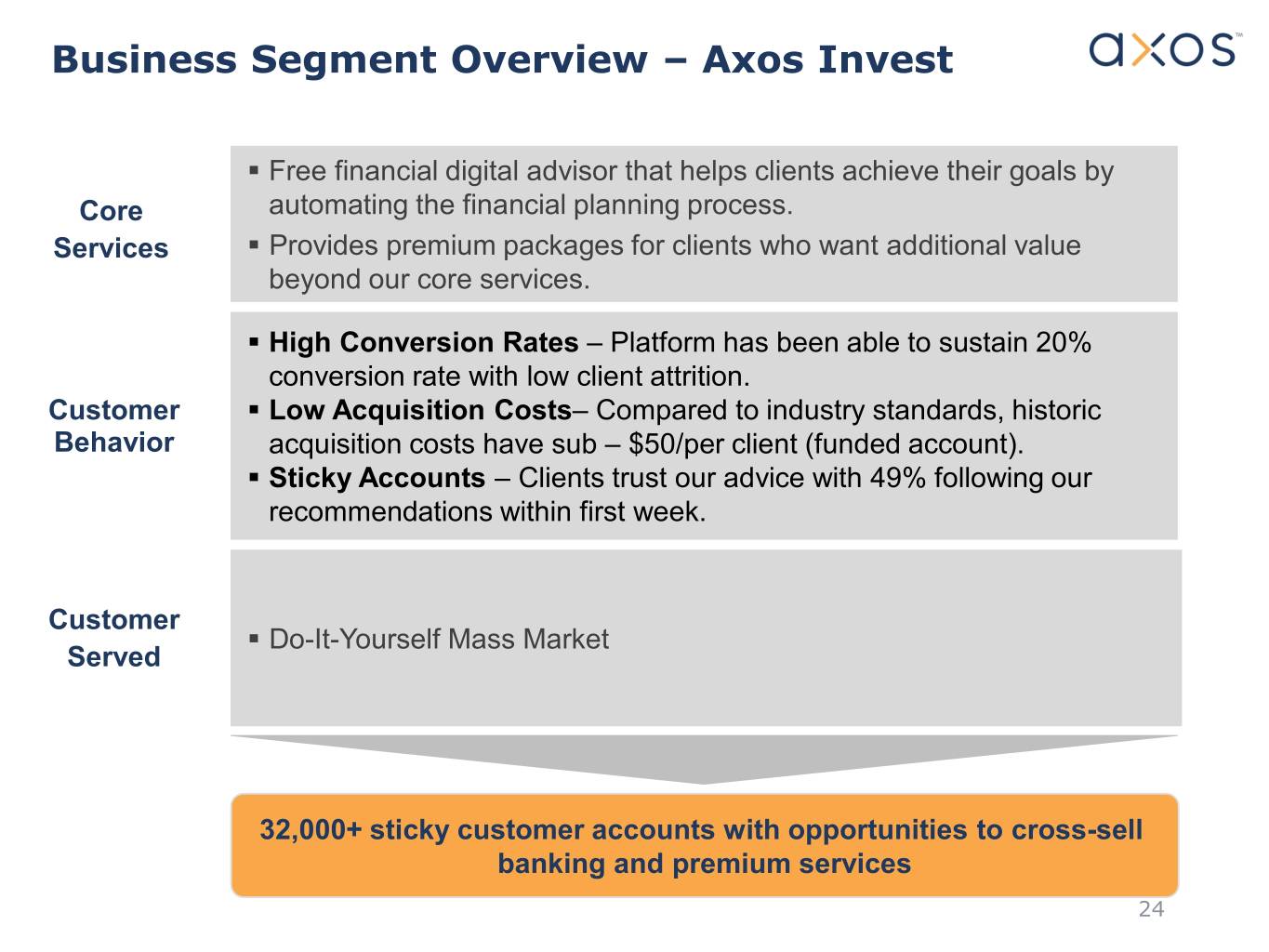
Task: Click the 'Customer Served' label
Action: [113, 638]
